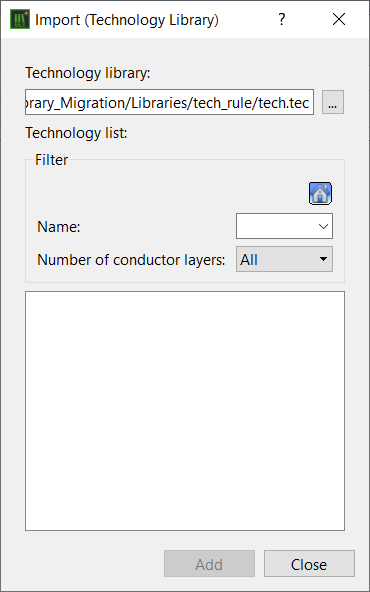This screenshot has width=370, height=592.
Task: Click the 'Number of conductor layers:' label
Action: point(131,260)
